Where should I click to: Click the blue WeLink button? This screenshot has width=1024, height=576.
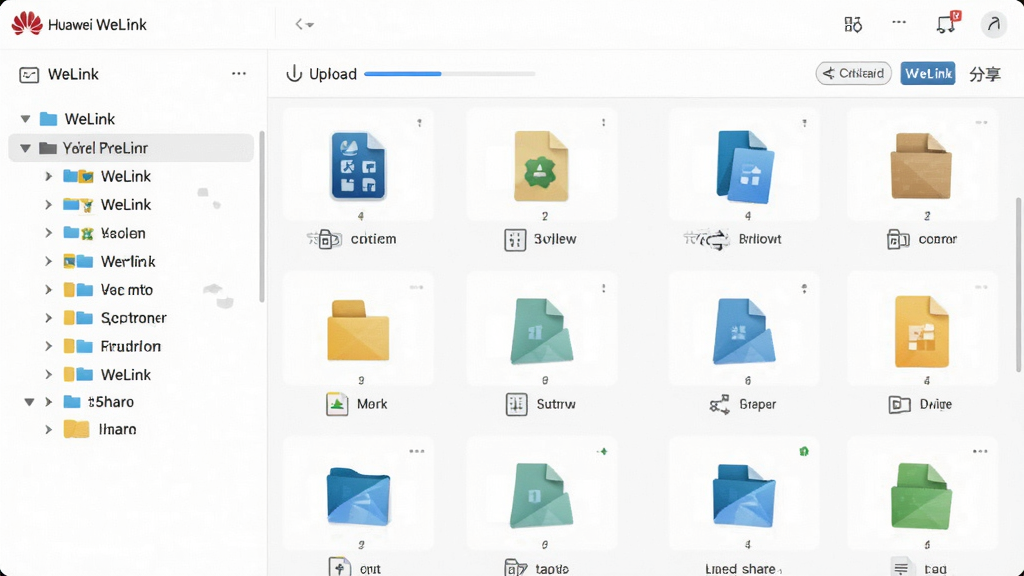click(x=927, y=73)
